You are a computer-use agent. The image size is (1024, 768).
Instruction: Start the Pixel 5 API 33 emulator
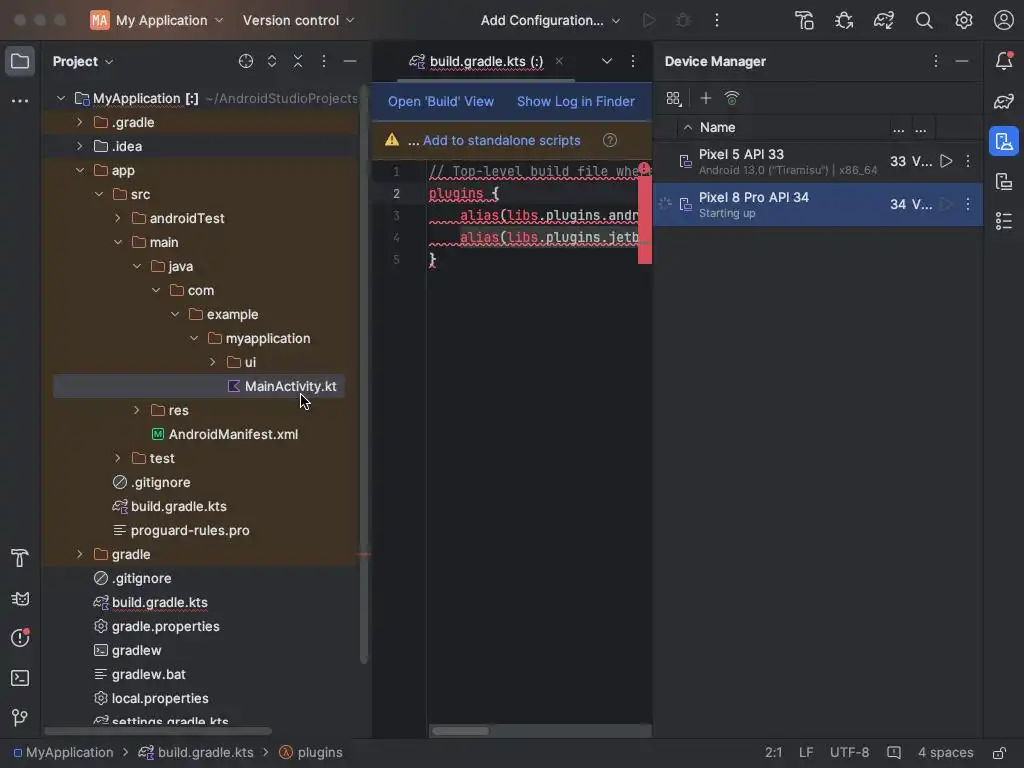[x=946, y=161]
